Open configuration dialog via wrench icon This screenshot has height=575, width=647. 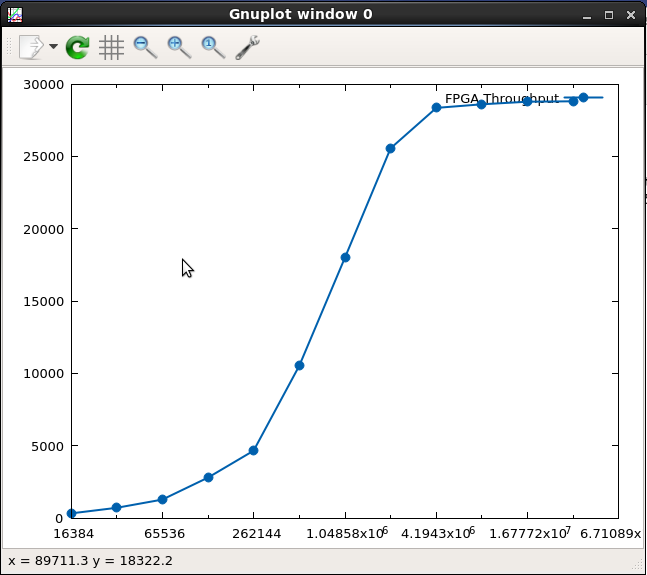point(247,47)
